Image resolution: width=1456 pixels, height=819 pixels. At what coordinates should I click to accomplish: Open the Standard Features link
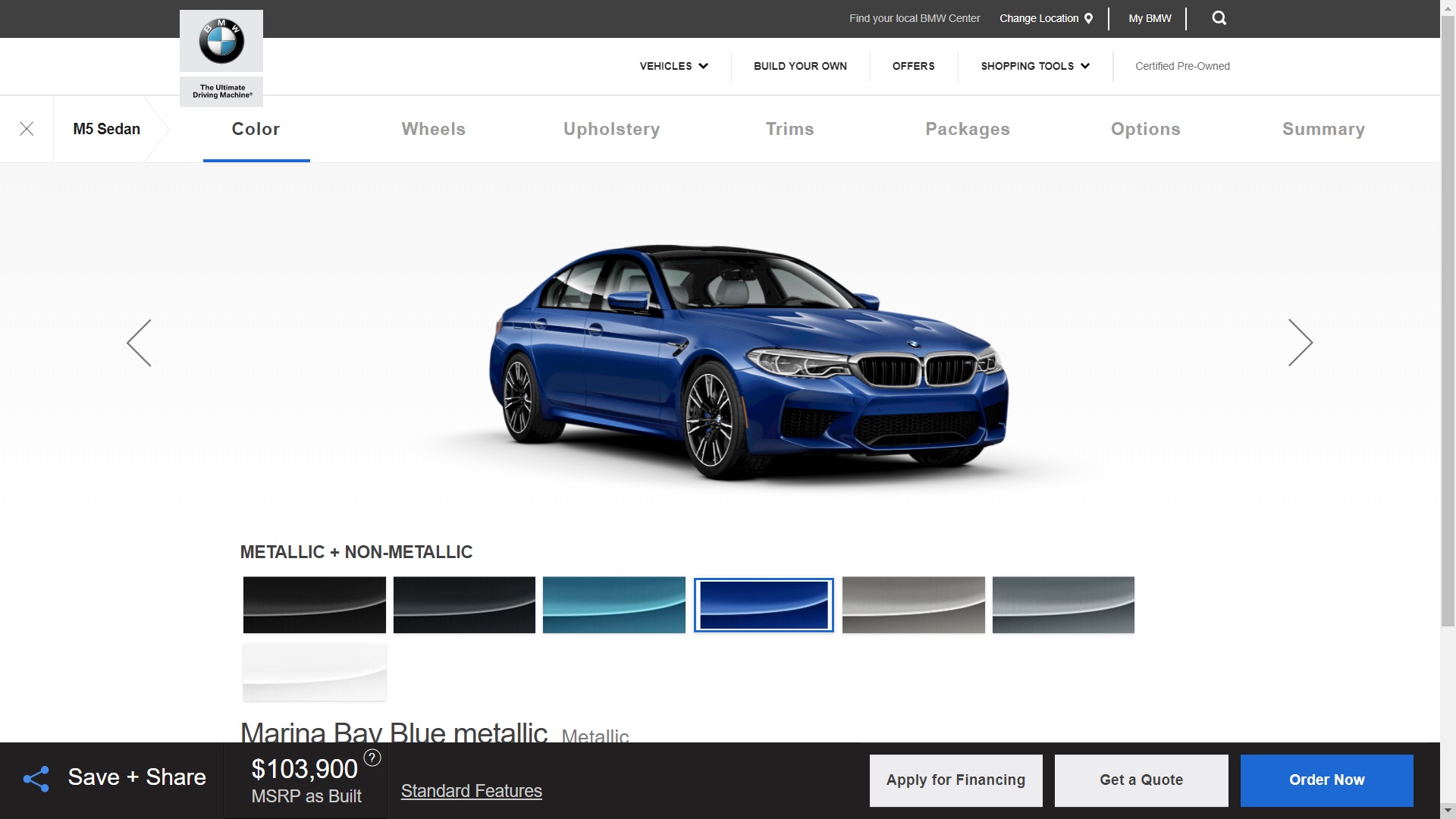(471, 791)
